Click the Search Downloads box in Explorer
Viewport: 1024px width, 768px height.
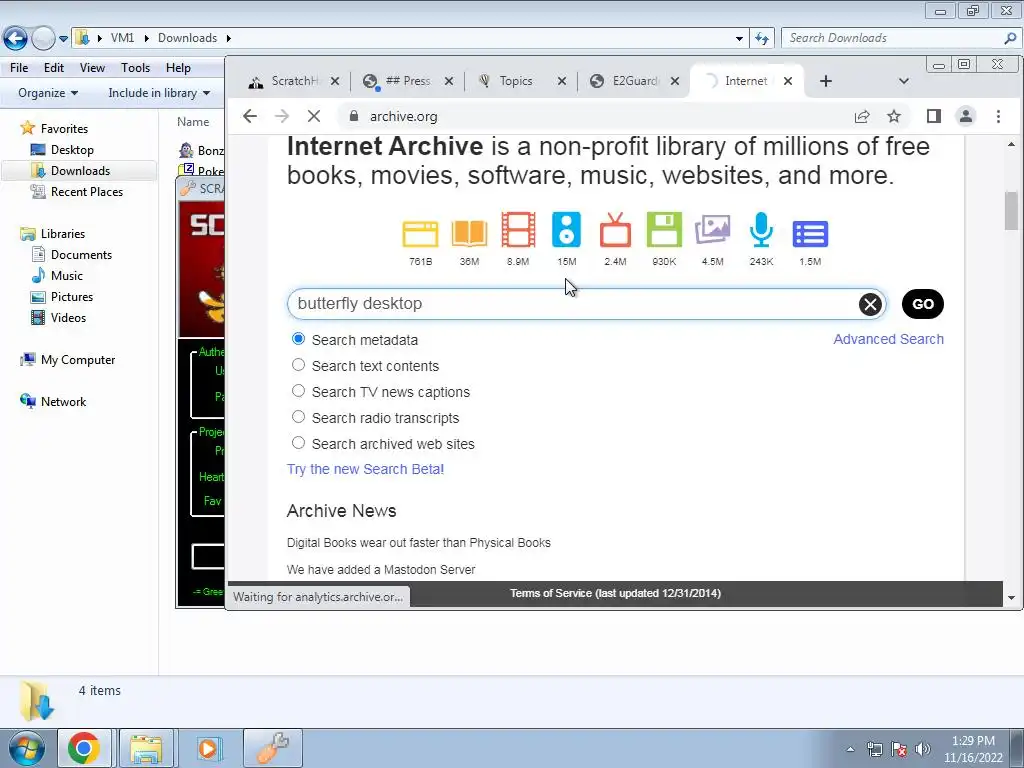click(901, 38)
